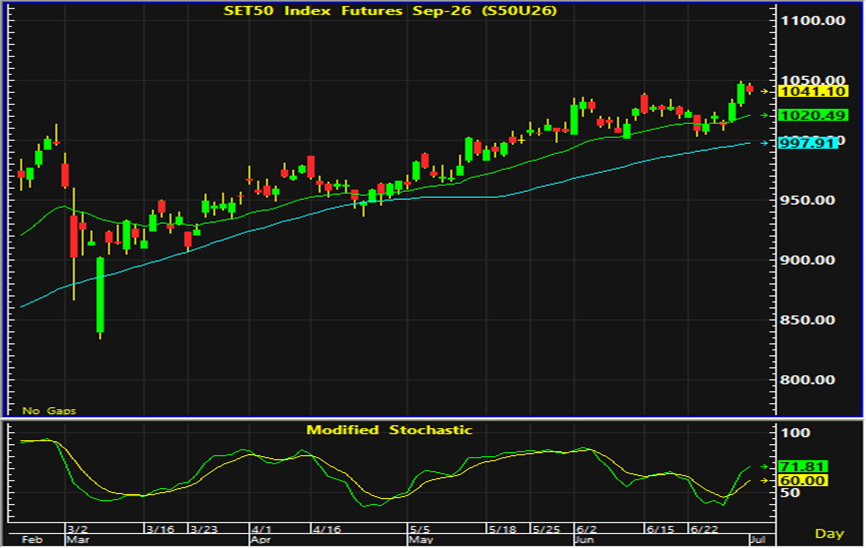Click the green 71.81 stochastic value
Image resolution: width=866 pixels, height=548 pixels.
pos(802,467)
